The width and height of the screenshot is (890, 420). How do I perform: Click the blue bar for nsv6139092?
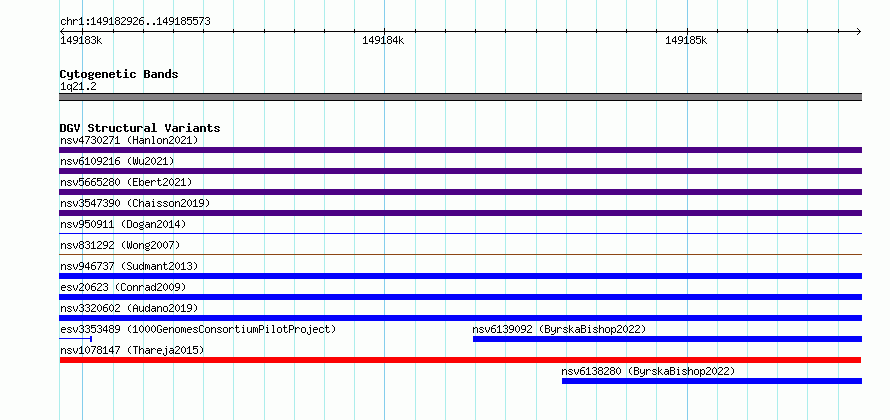(x=668, y=339)
